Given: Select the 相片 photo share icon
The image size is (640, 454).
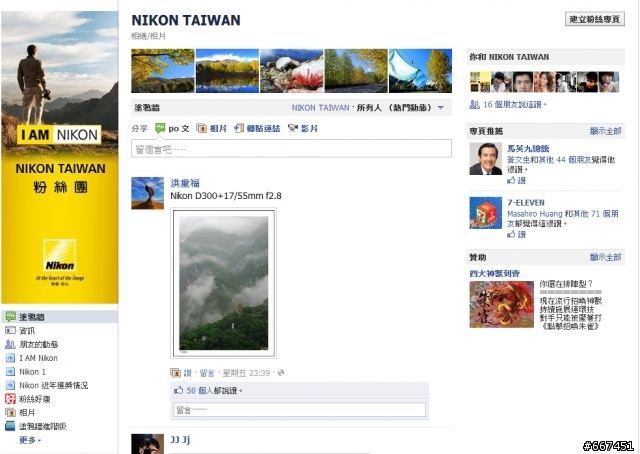Looking at the screenshot, I should [x=201, y=128].
